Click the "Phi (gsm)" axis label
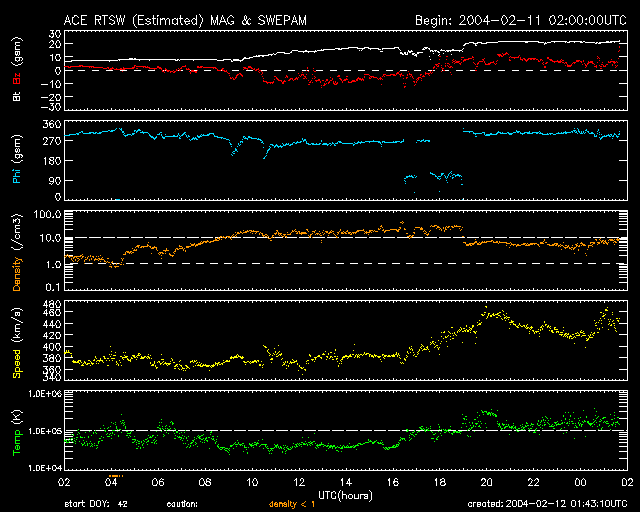Viewport: 640px width, 512px height. [x=17, y=160]
